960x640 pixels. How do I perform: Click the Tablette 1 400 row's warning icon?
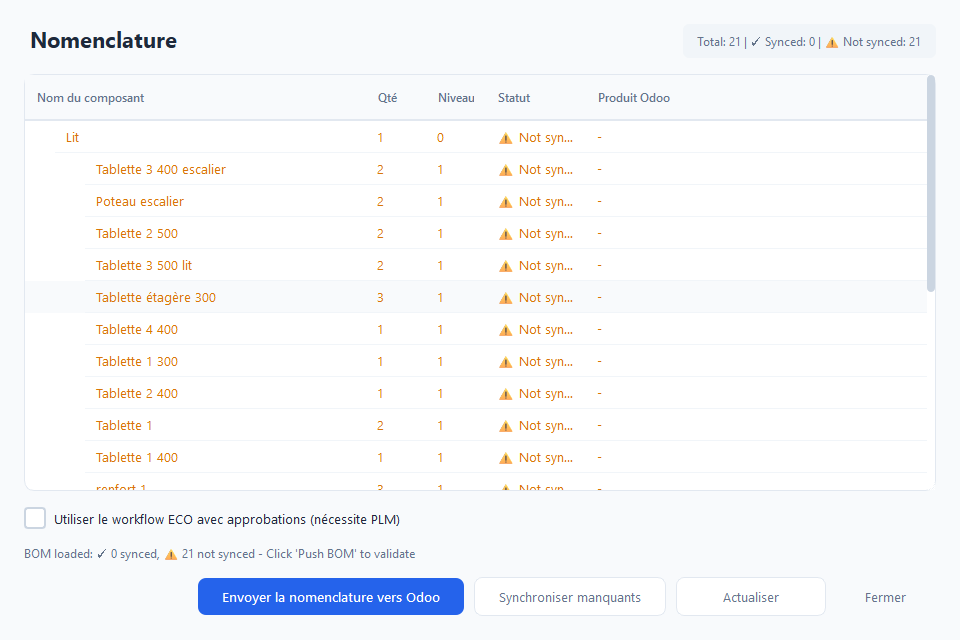tap(506, 458)
